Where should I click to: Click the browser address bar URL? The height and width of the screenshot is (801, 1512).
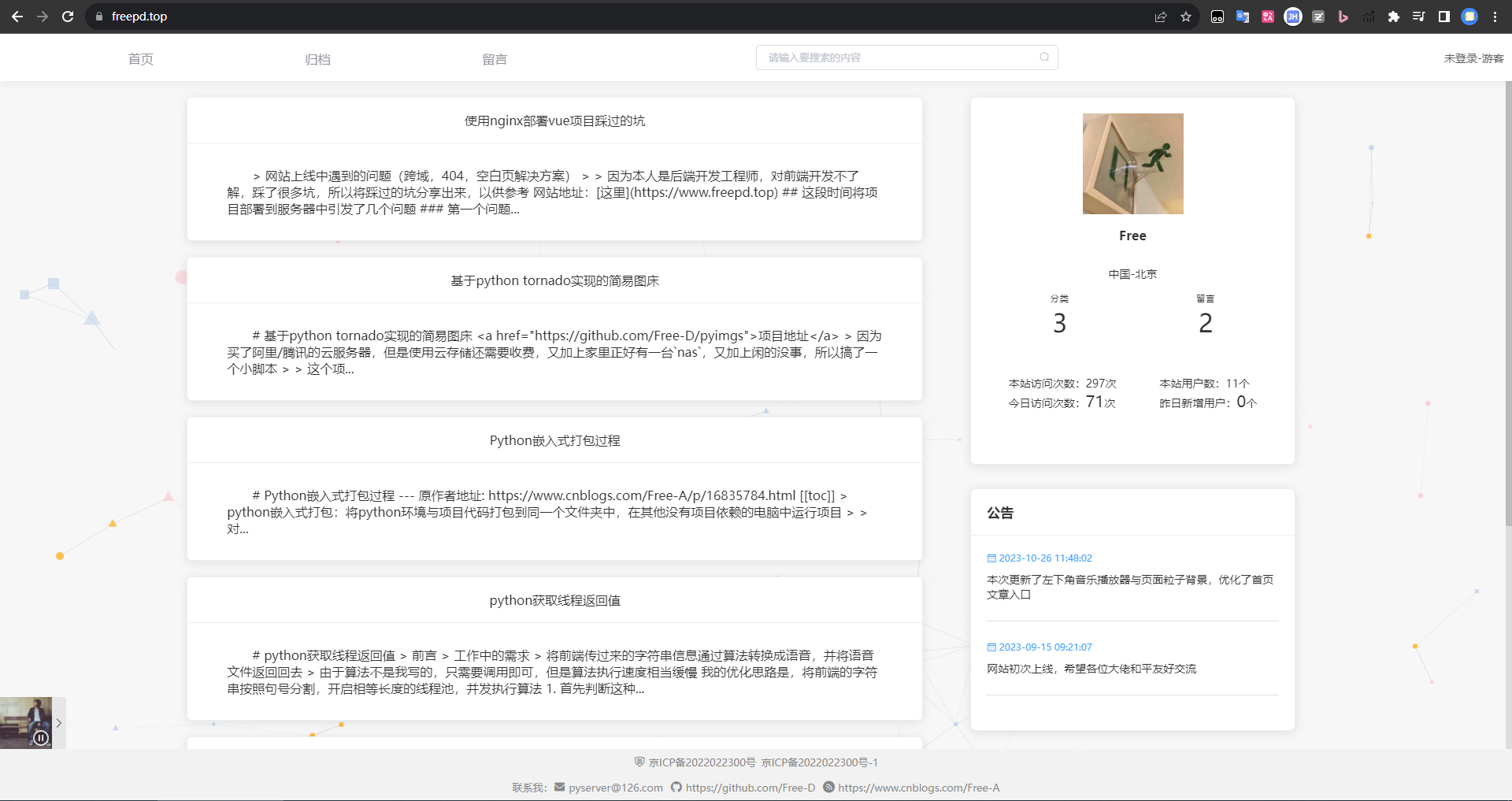(139, 17)
